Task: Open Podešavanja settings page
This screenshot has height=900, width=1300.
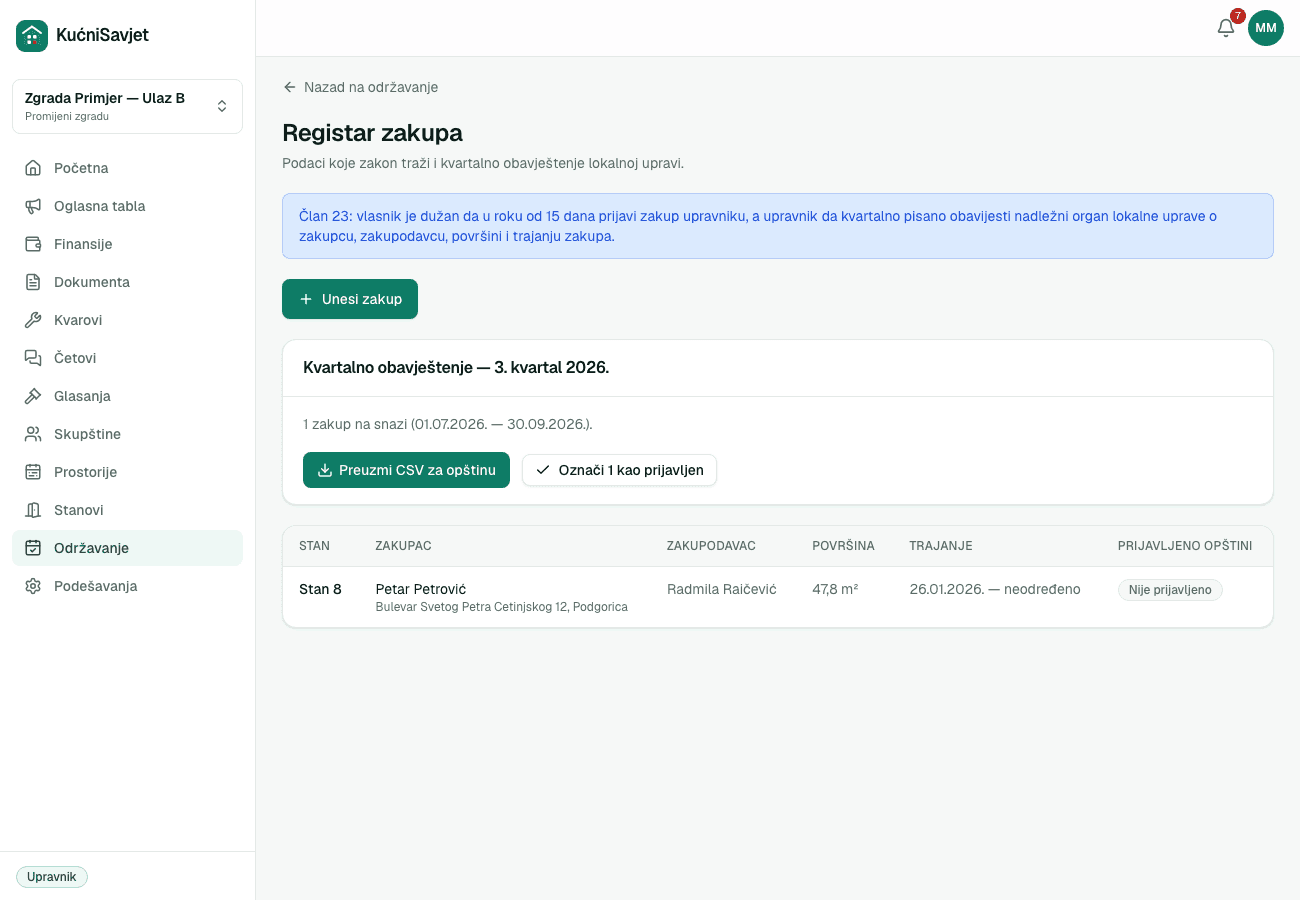Action: coord(127,586)
